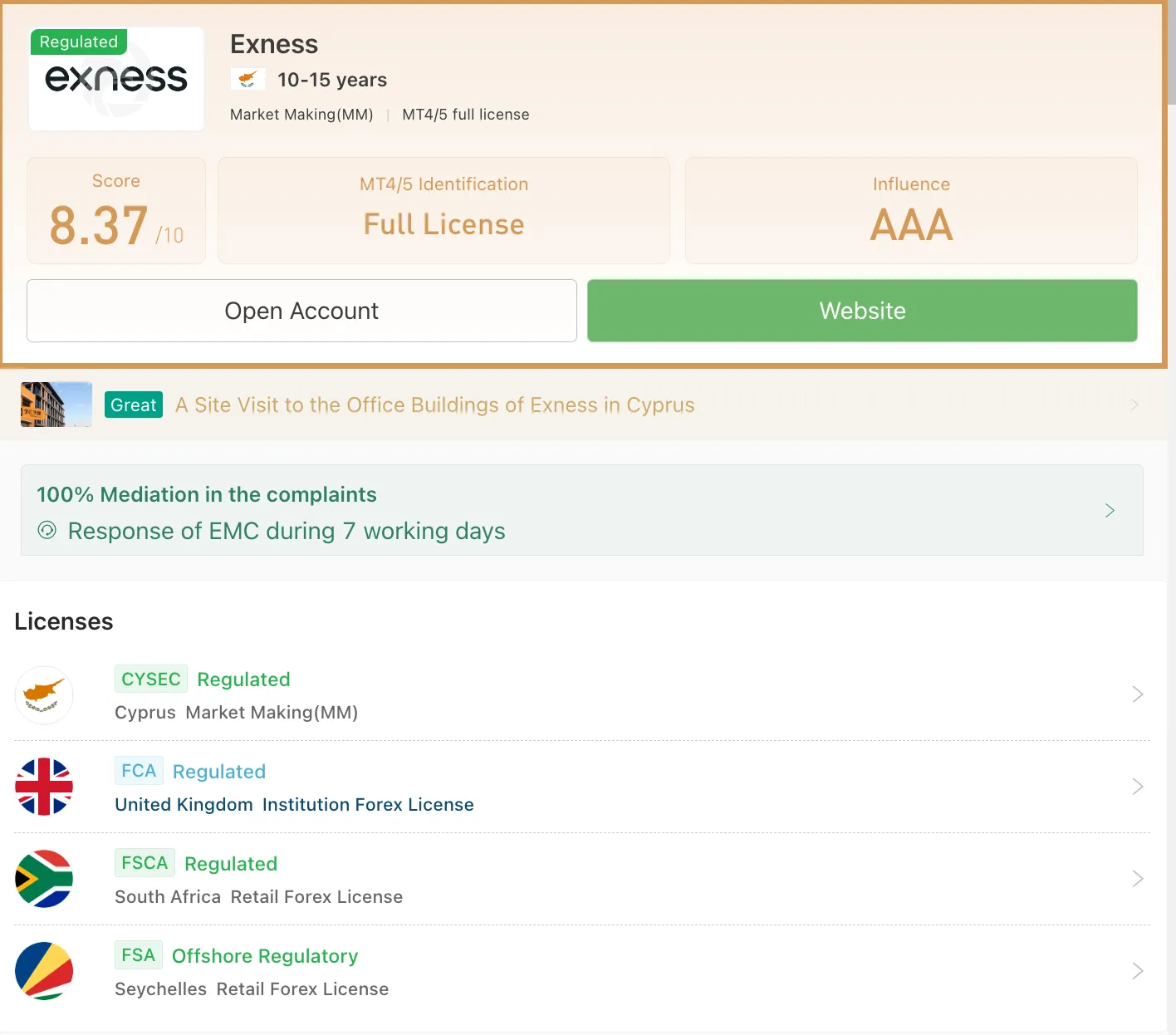This screenshot has height=1035, width=1176.
Task: Click the MT4/5 Identification Full License card
Action: pyautogui.click(x=443, y=211)
